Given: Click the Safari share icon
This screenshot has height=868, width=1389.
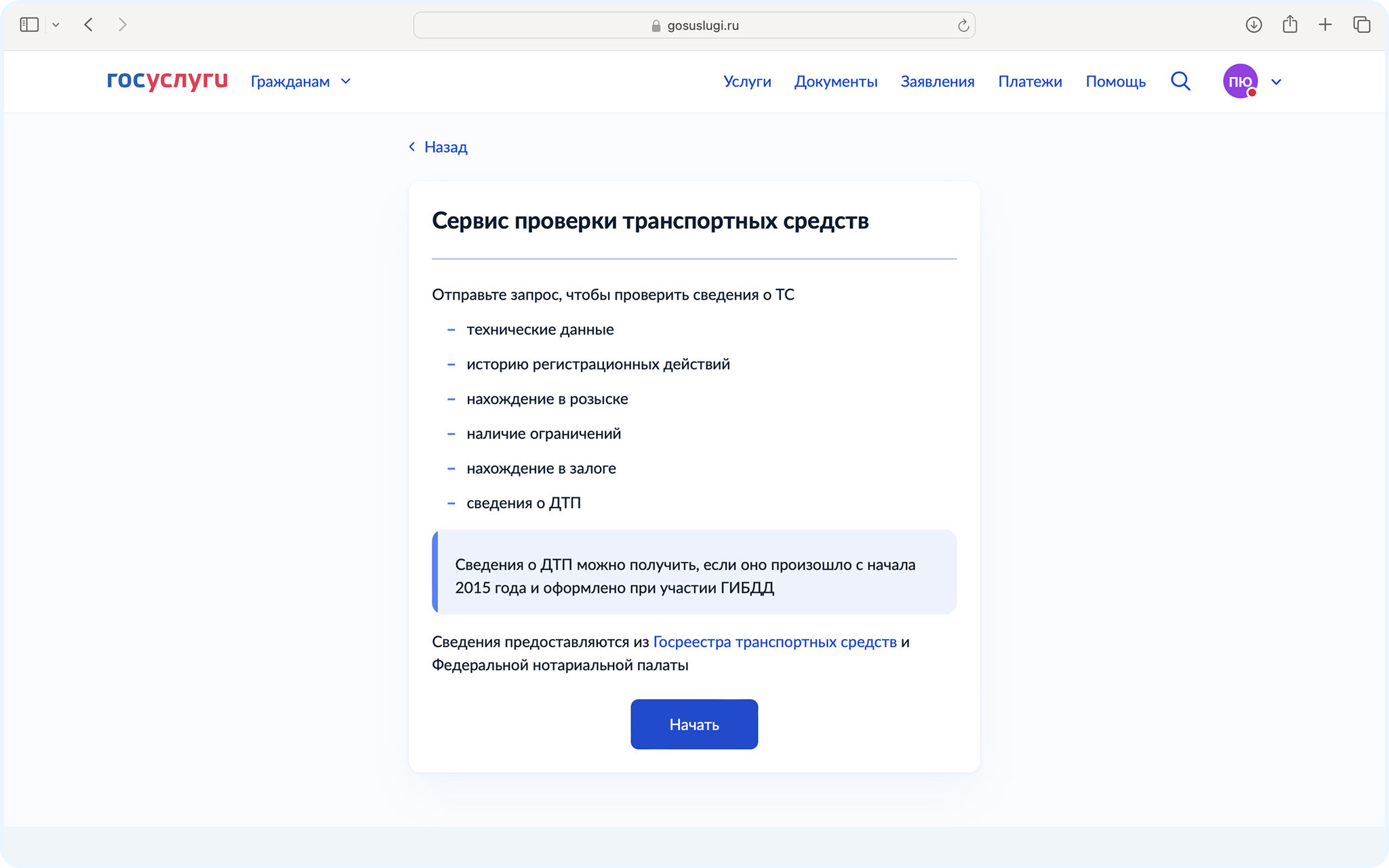Looking at the screenshot, I should click(x=1289, y=25).
